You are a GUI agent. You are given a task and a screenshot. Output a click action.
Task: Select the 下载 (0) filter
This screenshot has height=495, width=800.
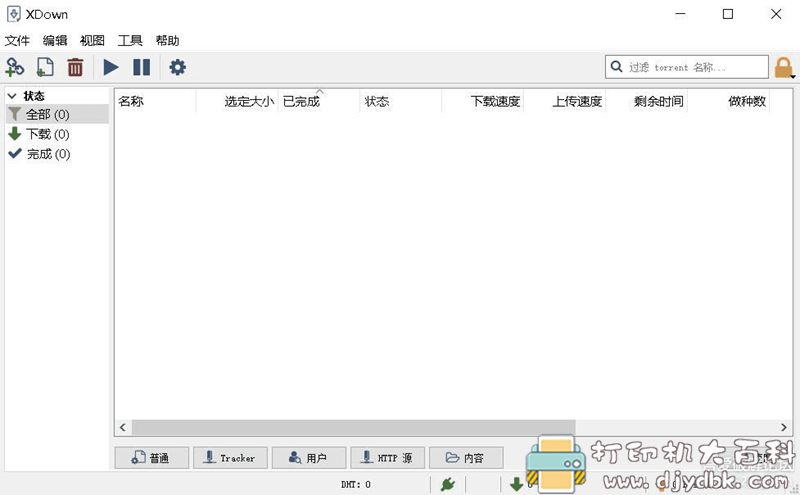pos(57,134)
